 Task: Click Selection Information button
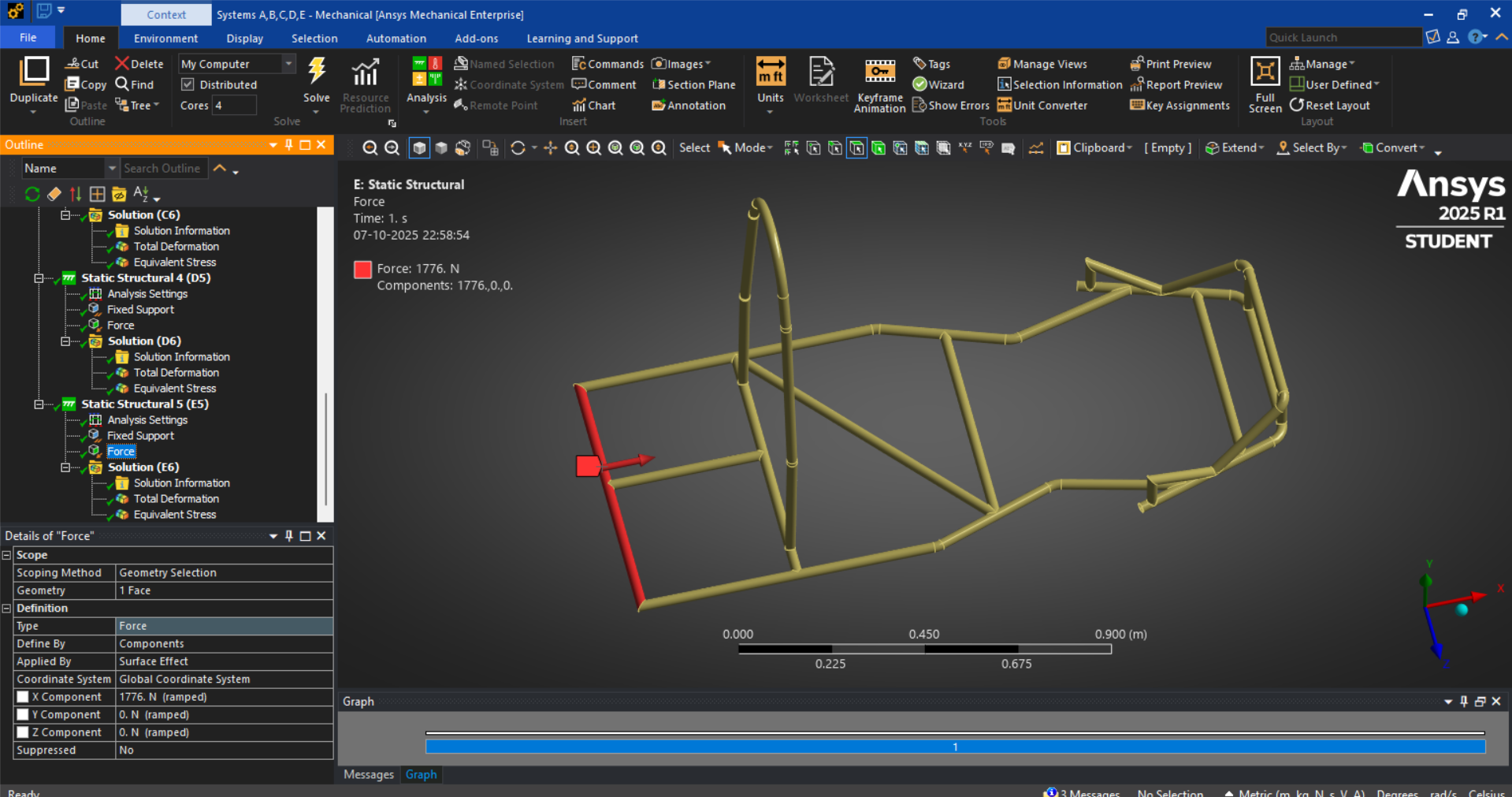(1060, 84)
